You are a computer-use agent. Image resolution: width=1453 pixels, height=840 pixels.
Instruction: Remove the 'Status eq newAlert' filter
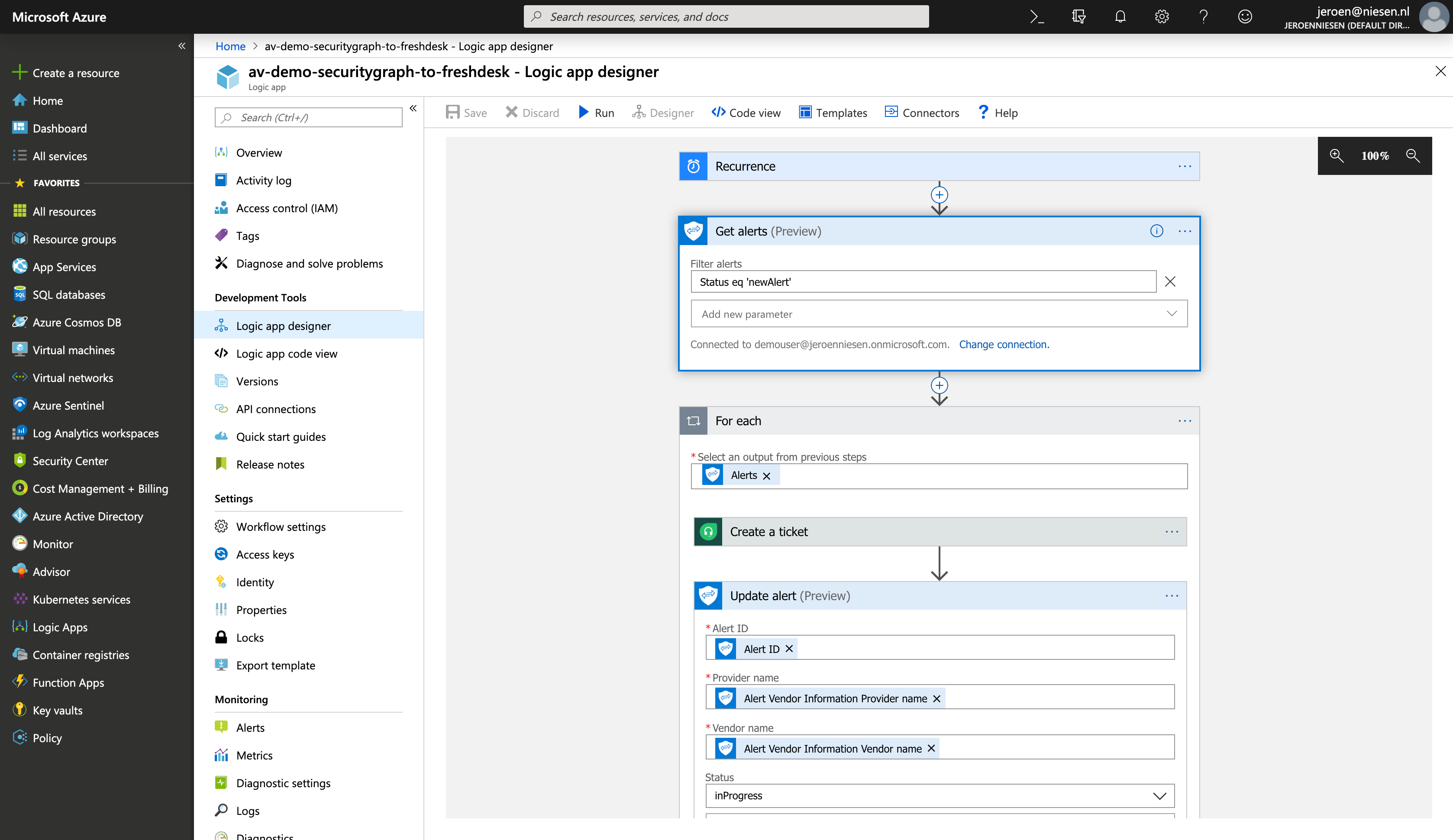[x=1170, y=281]
